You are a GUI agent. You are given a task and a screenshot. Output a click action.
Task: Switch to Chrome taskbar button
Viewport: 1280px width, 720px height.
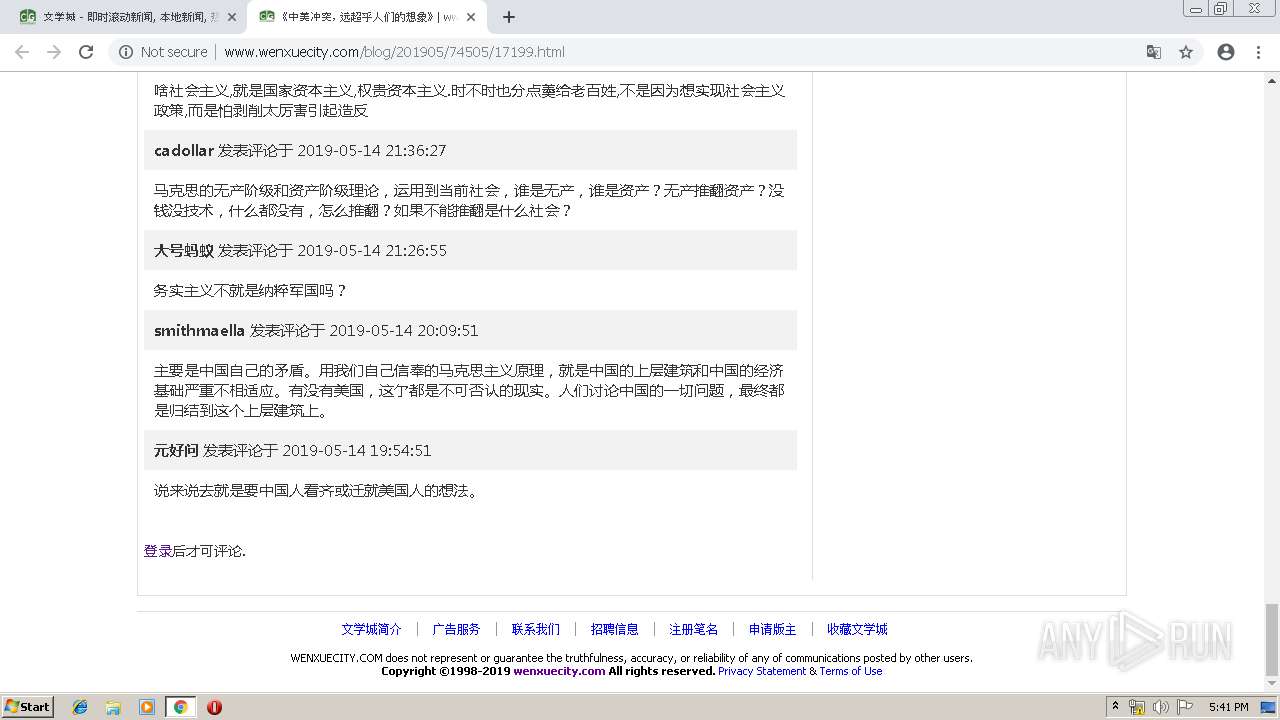pos(180,707)
